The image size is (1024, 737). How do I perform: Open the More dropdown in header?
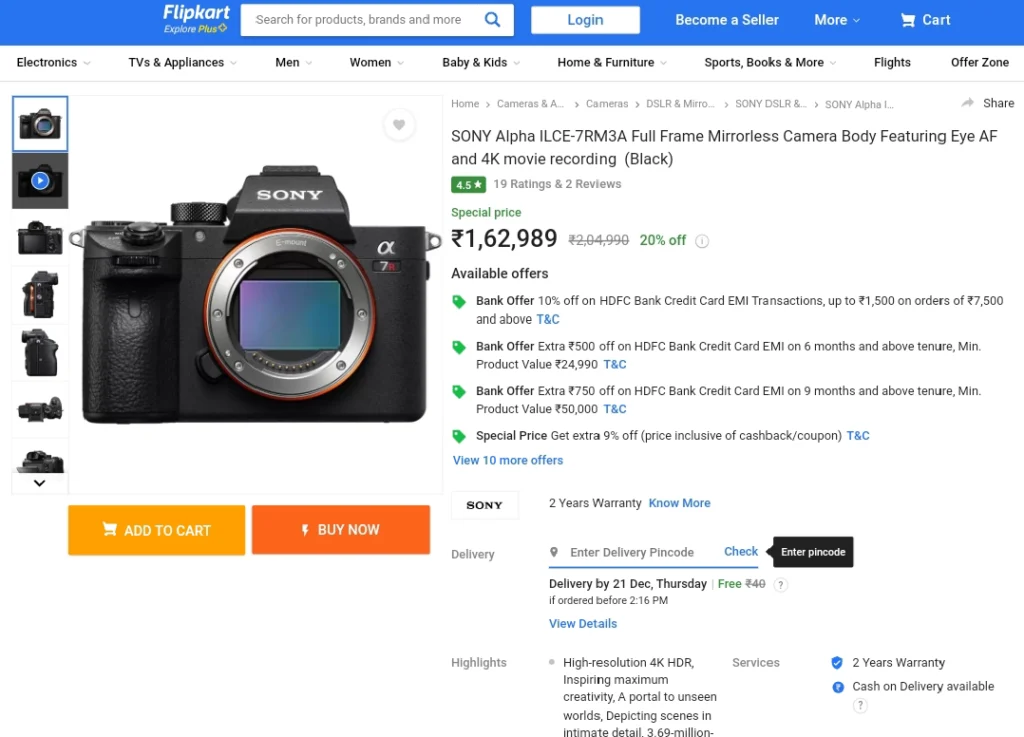[837, 20]
